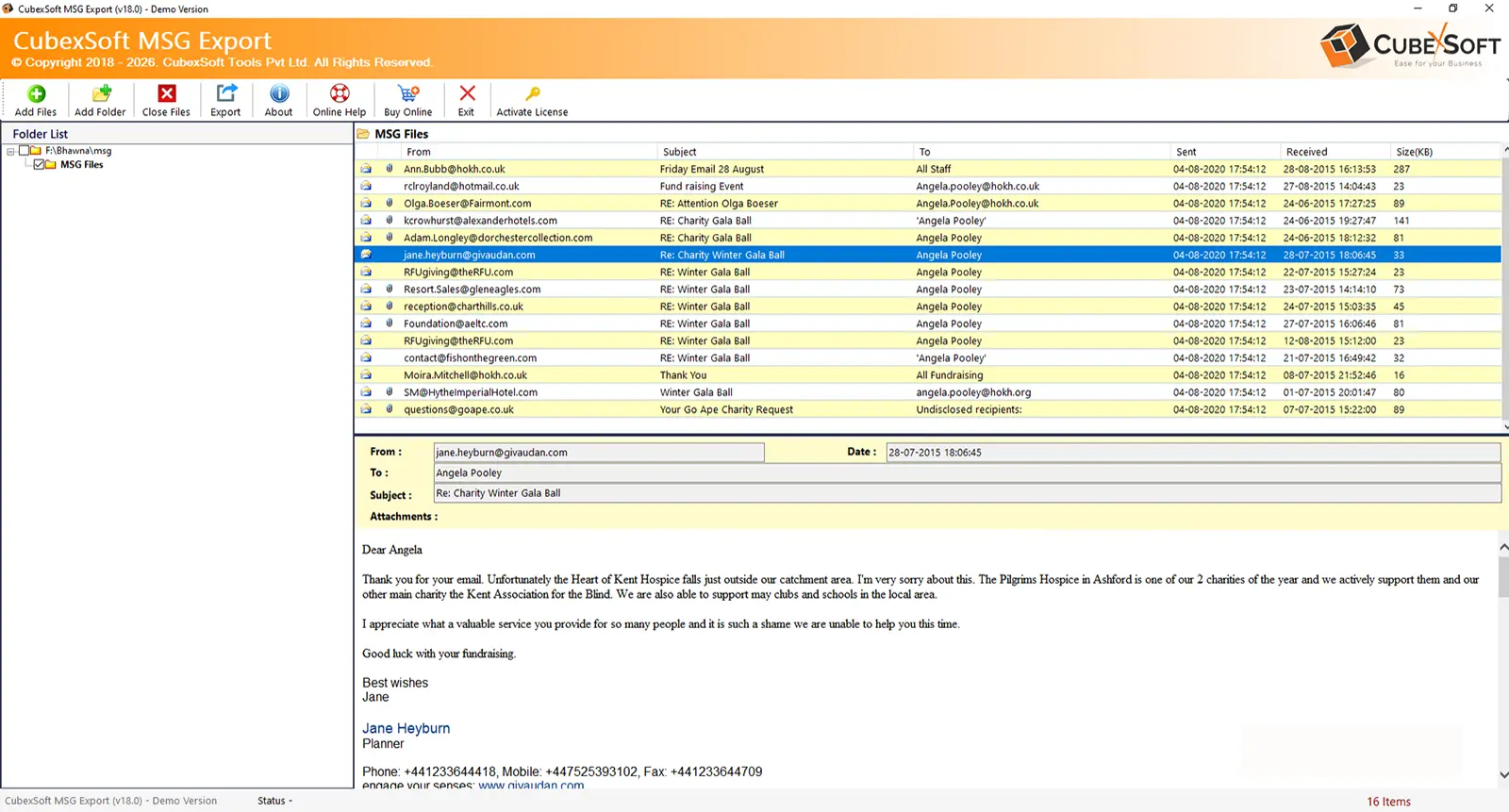
Task: Click attachment icon for Resort.Sales@gleneagles.com row
Action: coord(389,289)
